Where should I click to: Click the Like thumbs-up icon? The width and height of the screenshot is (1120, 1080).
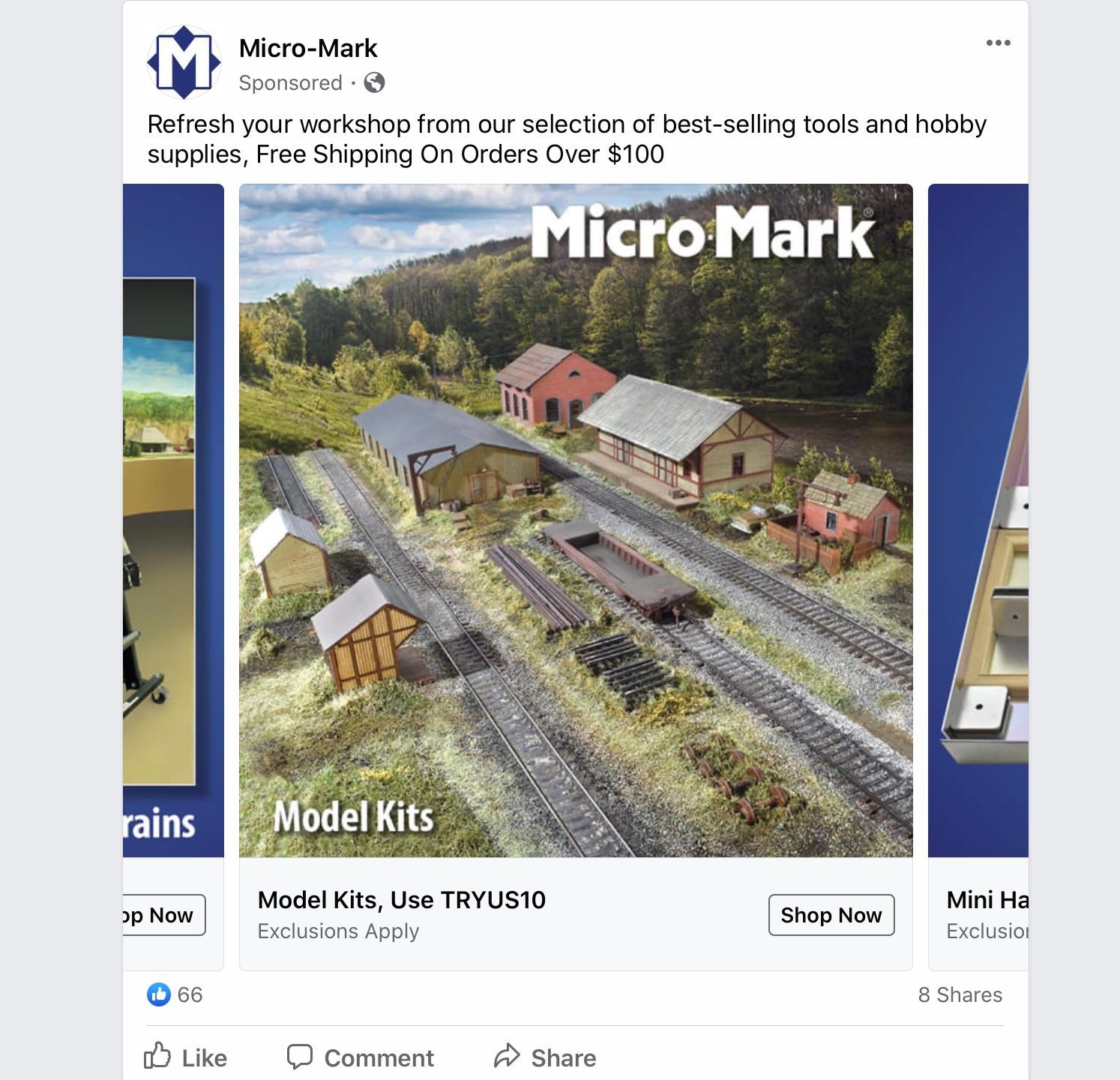(157, 1056)
